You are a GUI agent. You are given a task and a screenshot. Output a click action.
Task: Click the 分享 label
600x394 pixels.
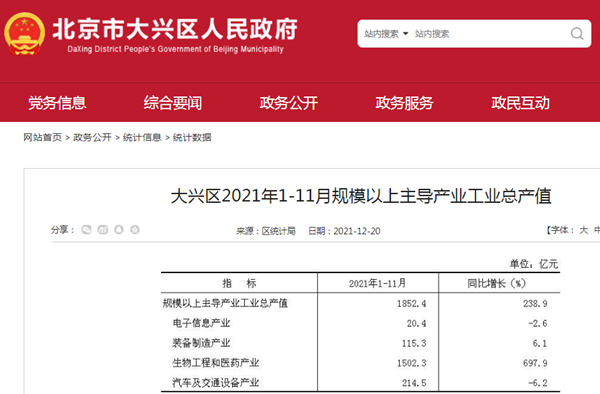pos(63,230)
